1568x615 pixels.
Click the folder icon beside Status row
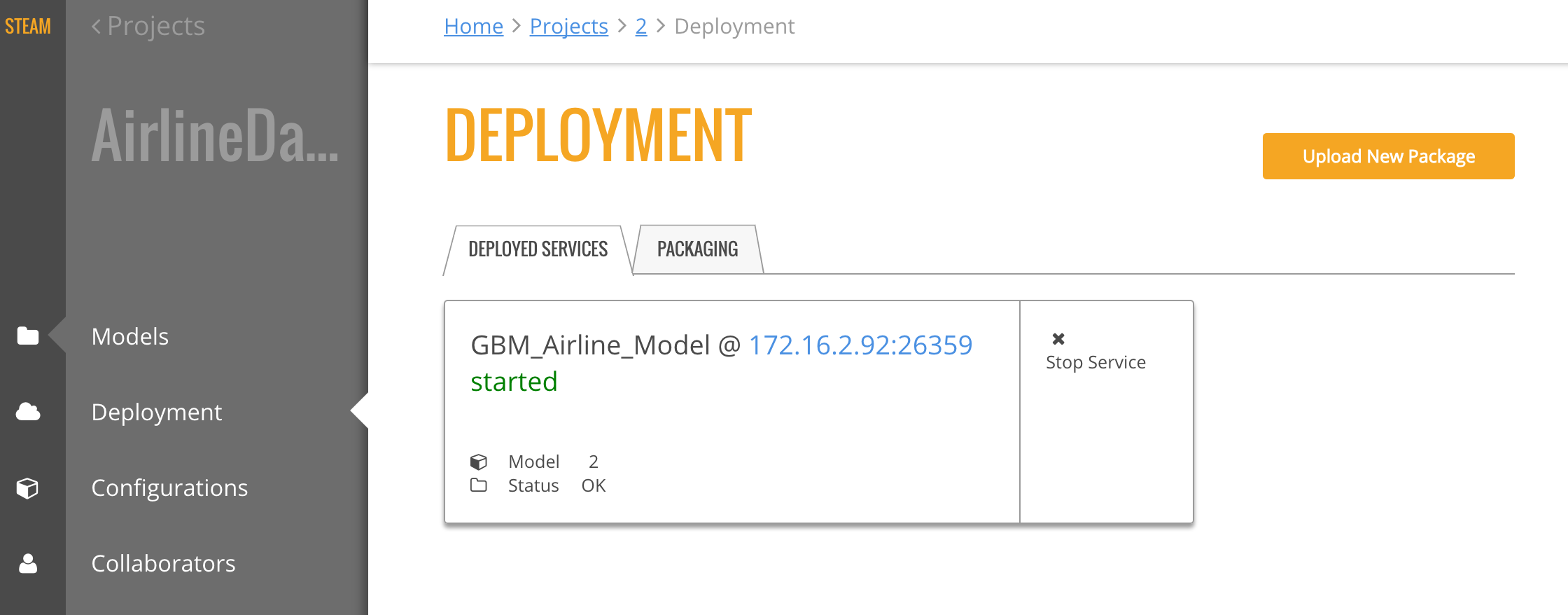(479, 485)
